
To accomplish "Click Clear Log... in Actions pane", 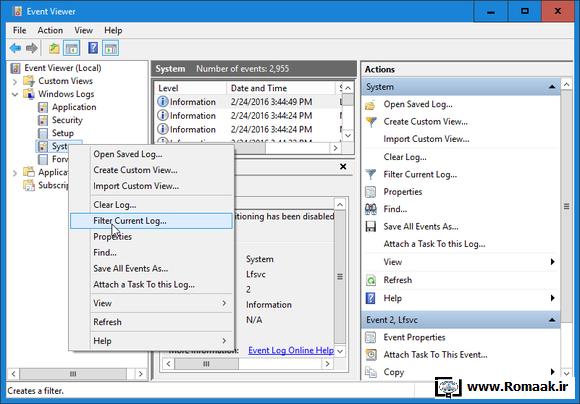I will tap(405, 157).
